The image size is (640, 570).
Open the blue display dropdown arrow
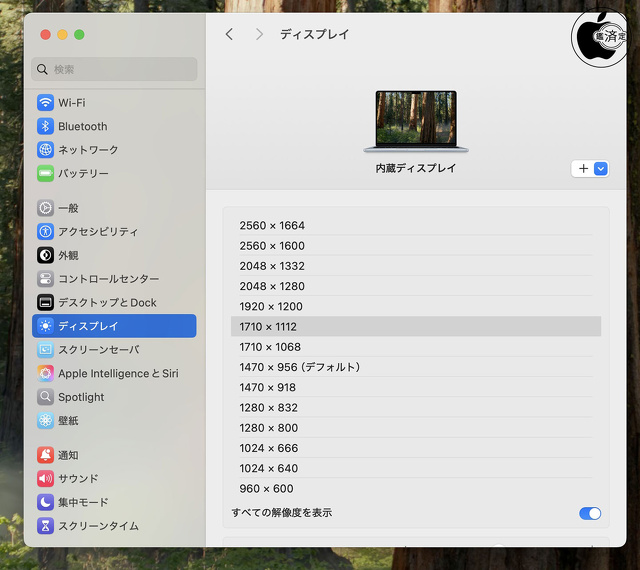(x=601, y=169)
